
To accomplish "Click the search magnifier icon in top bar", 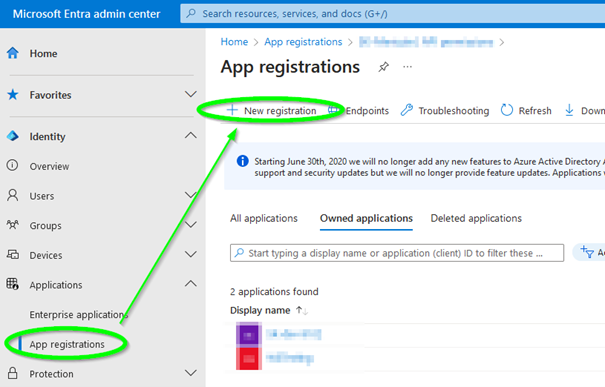I will (x=191, y=14).
